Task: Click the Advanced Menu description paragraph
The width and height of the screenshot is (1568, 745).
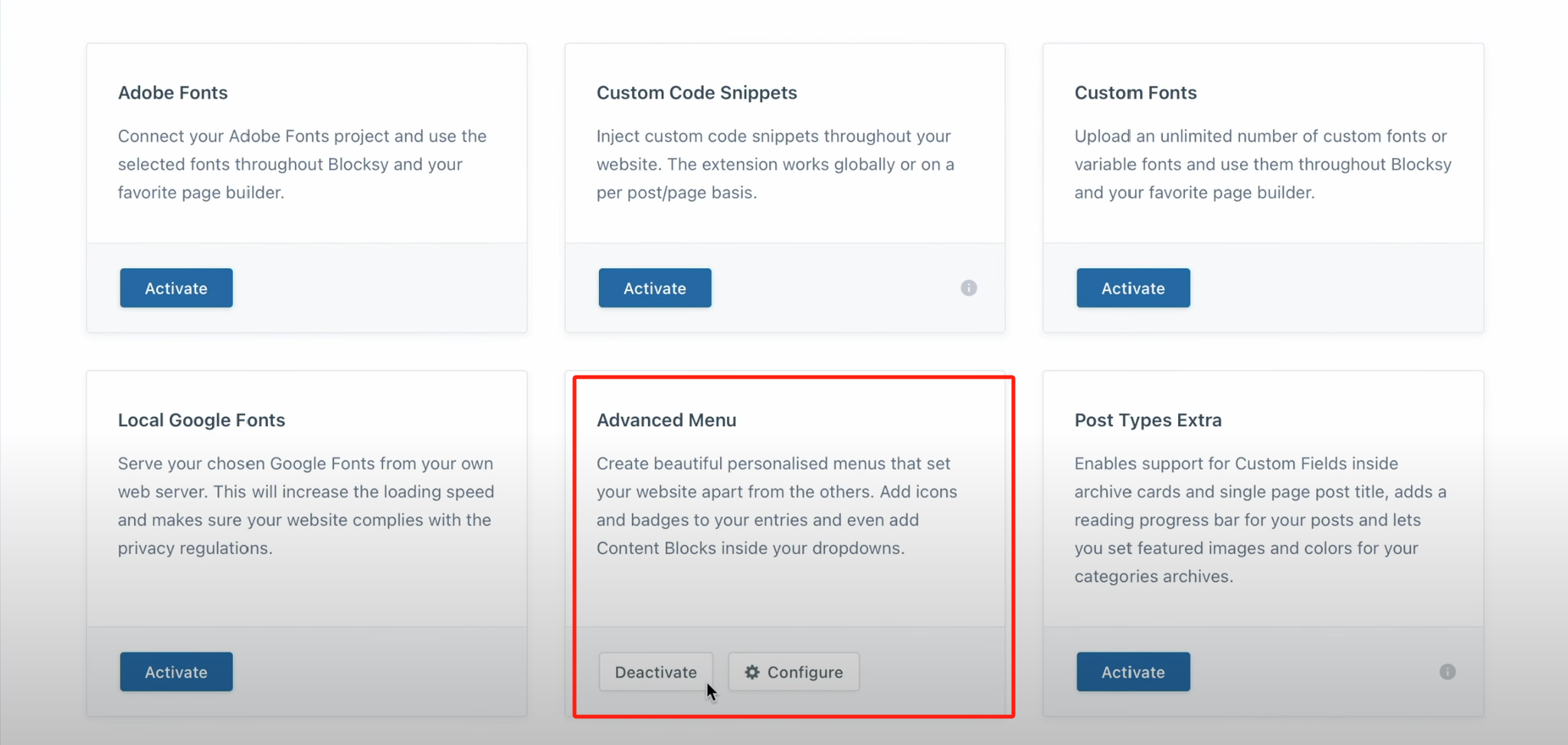Action: click(x=777, y=506)
